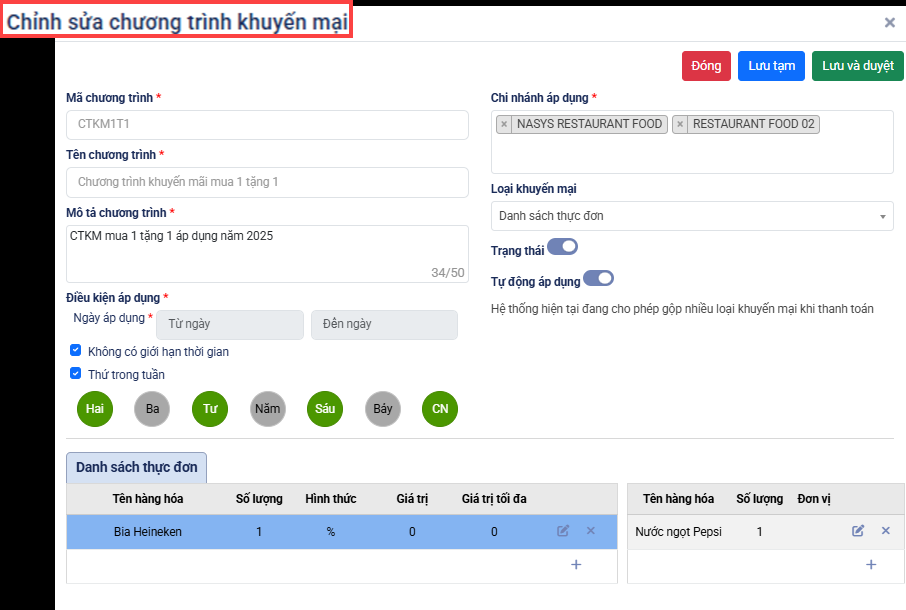
Task: Remove NASYS RESTAURANT FOOD branch tag
Action: (x=504, y=124)
